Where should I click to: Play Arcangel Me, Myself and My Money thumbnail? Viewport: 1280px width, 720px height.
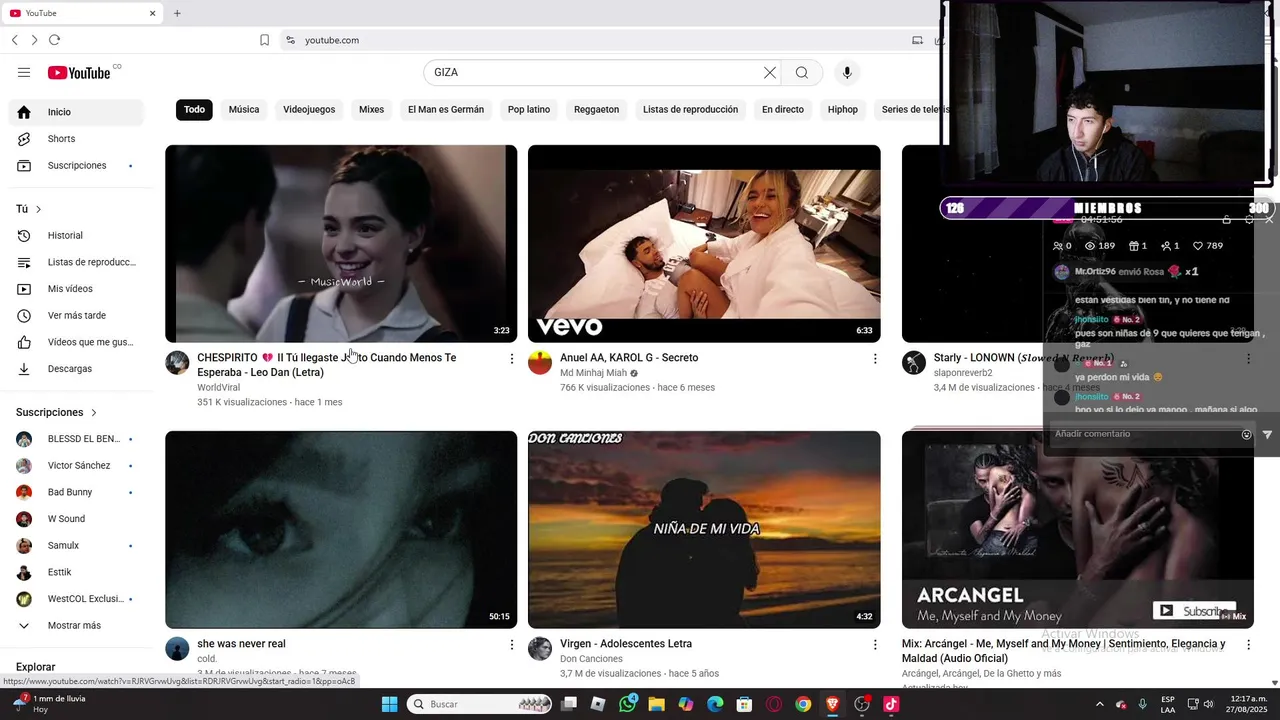pyautogui.click(x=1078, y=530)
